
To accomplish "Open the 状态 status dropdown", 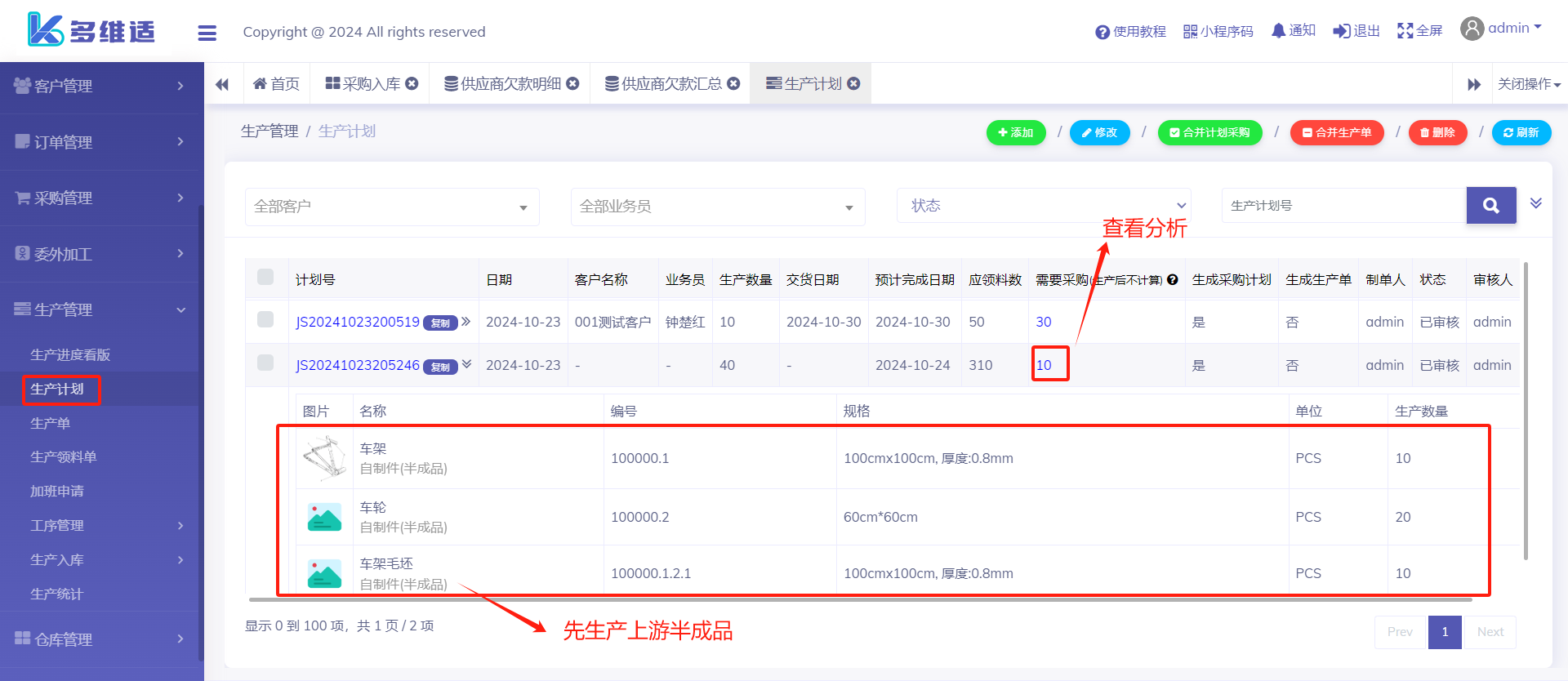I will tap(1044, 206).
